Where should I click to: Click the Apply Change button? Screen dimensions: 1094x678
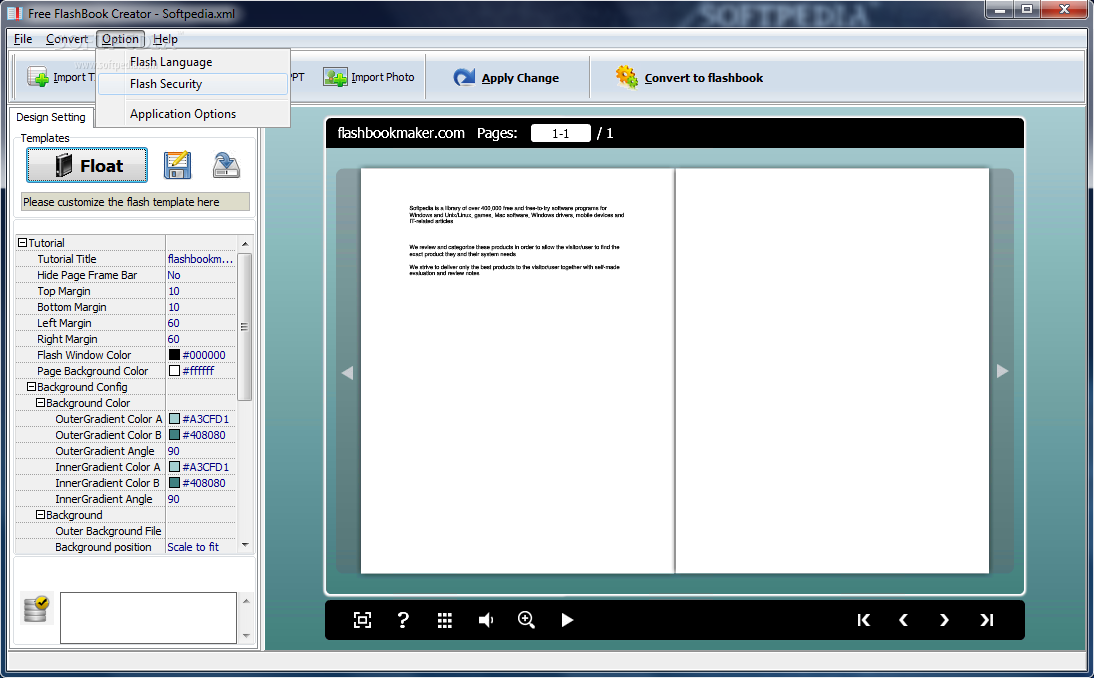coord(506,77)
